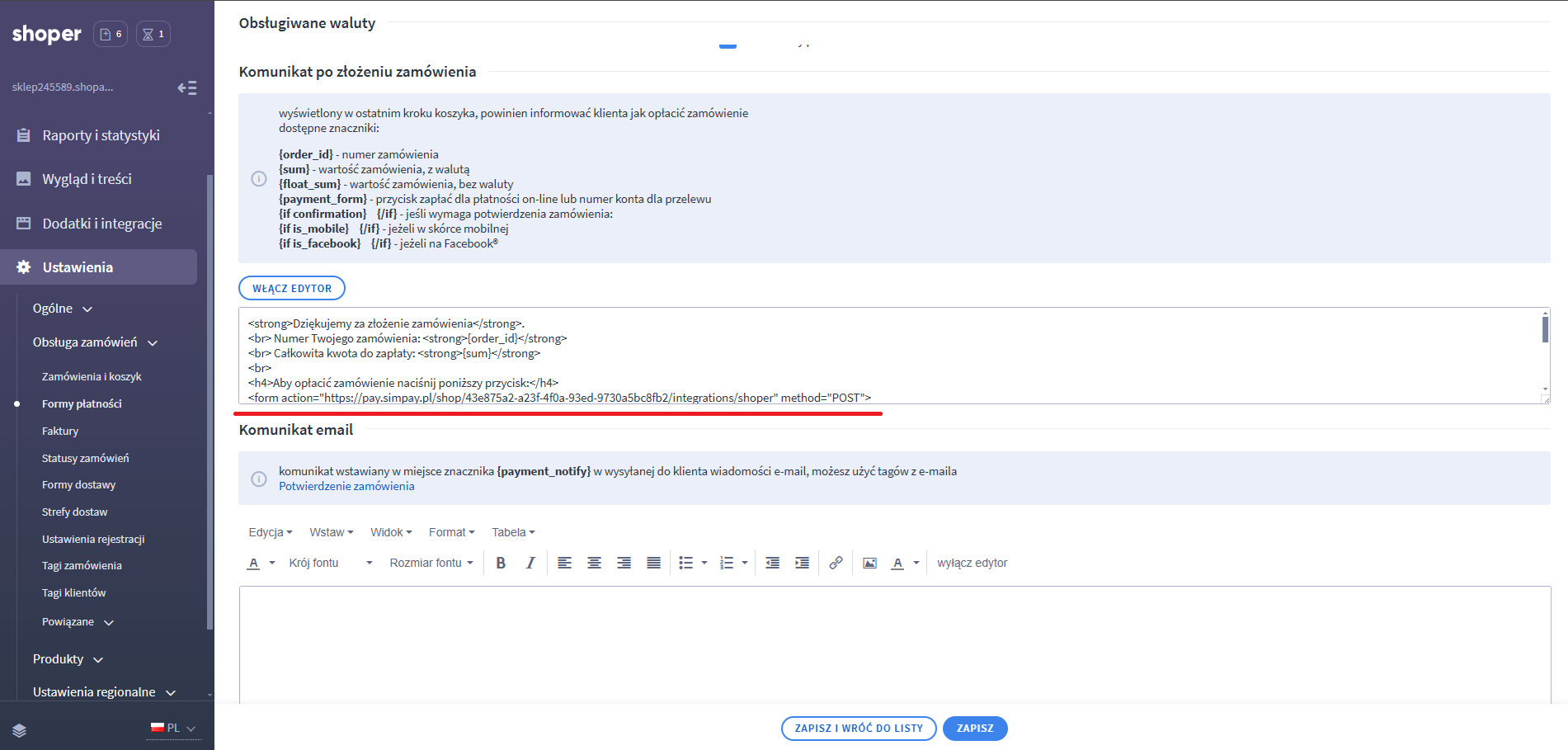1568x750 pixels.
Task: Open the Format editor menu
Action: click(451, 532)
